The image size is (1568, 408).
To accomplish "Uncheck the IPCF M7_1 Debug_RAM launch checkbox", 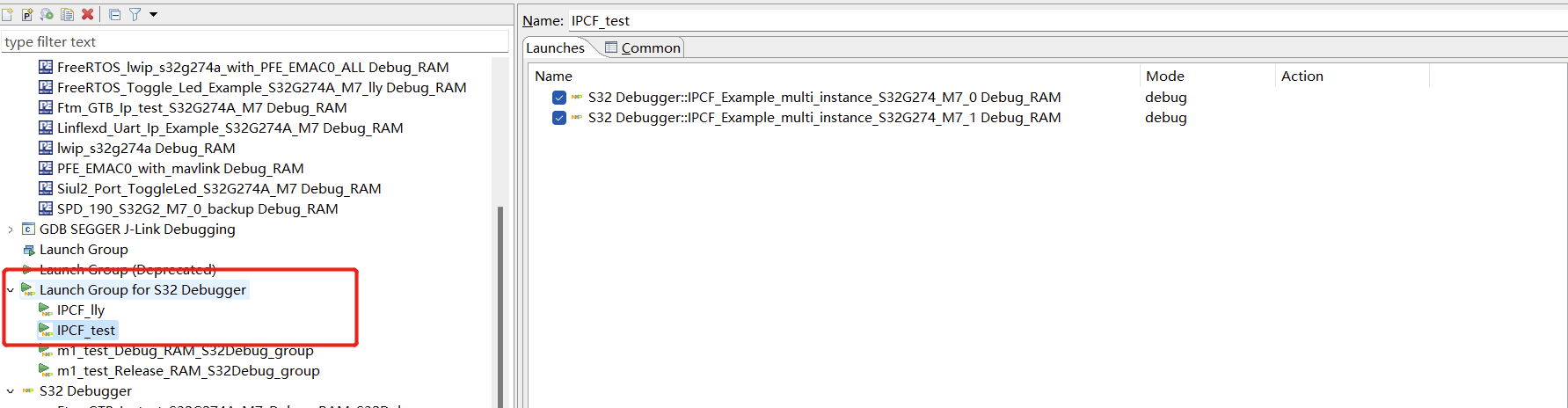I will (559, 118).
